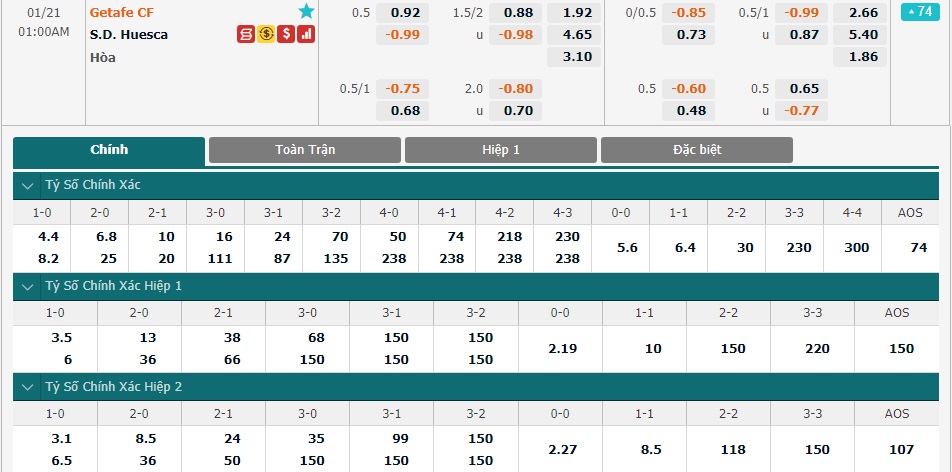Click the red striped S icon beside S.D. Huesca
Screen dimensions: 952x472
(245, 35)
